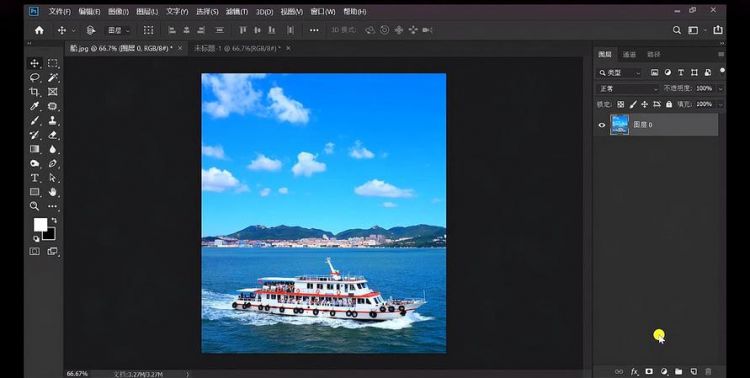Select the Horizontal Type tool

pyautogui.click(x=34, y=178)
